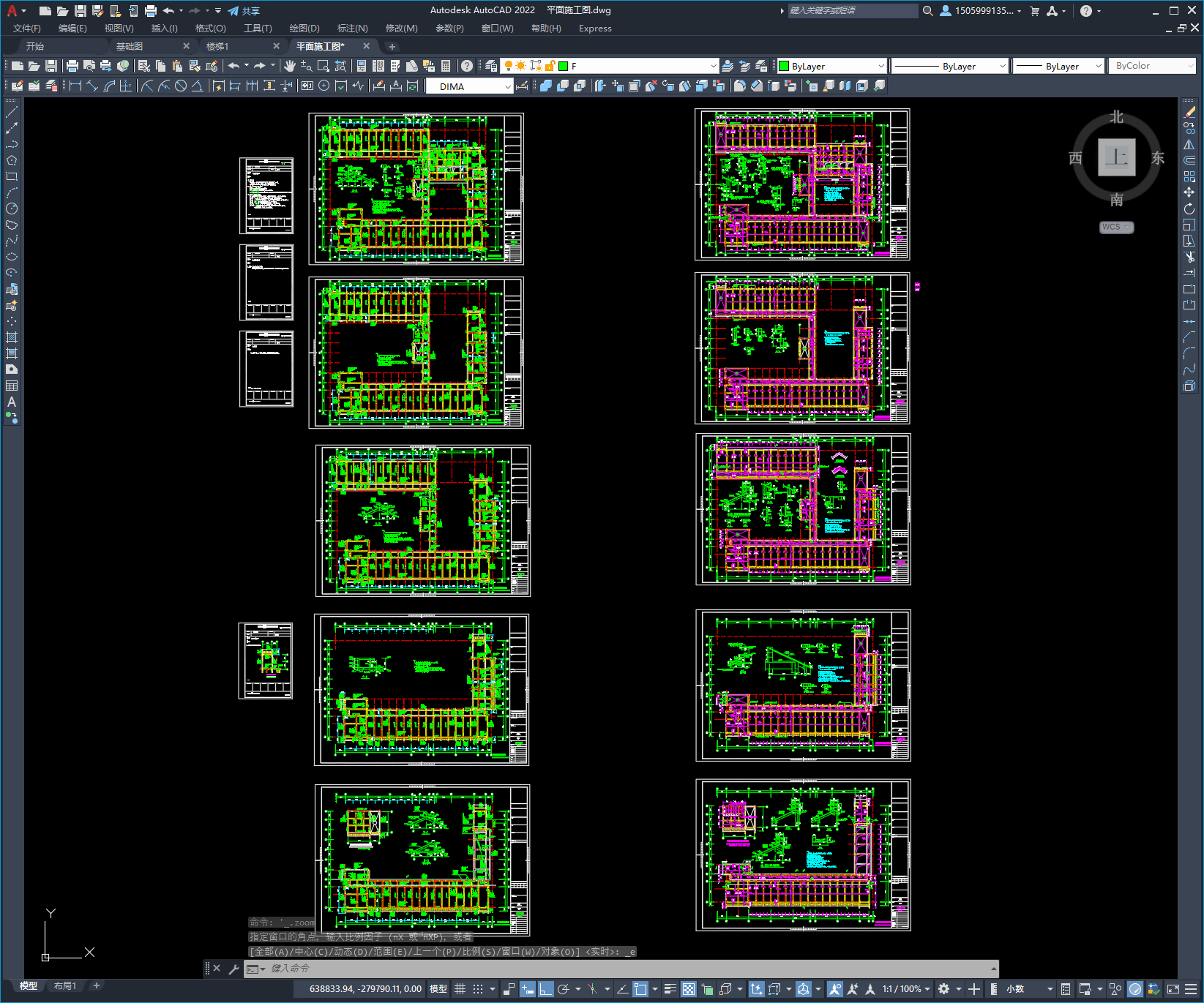
Task: Select the Pan hand tool
Action: point(290,66)
